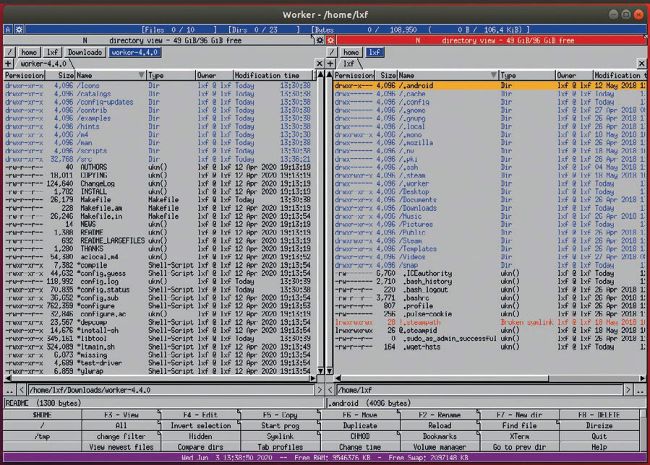
Task: Click left panel horizontal scrollbar right arrow
Action: (x=313, y=378)
